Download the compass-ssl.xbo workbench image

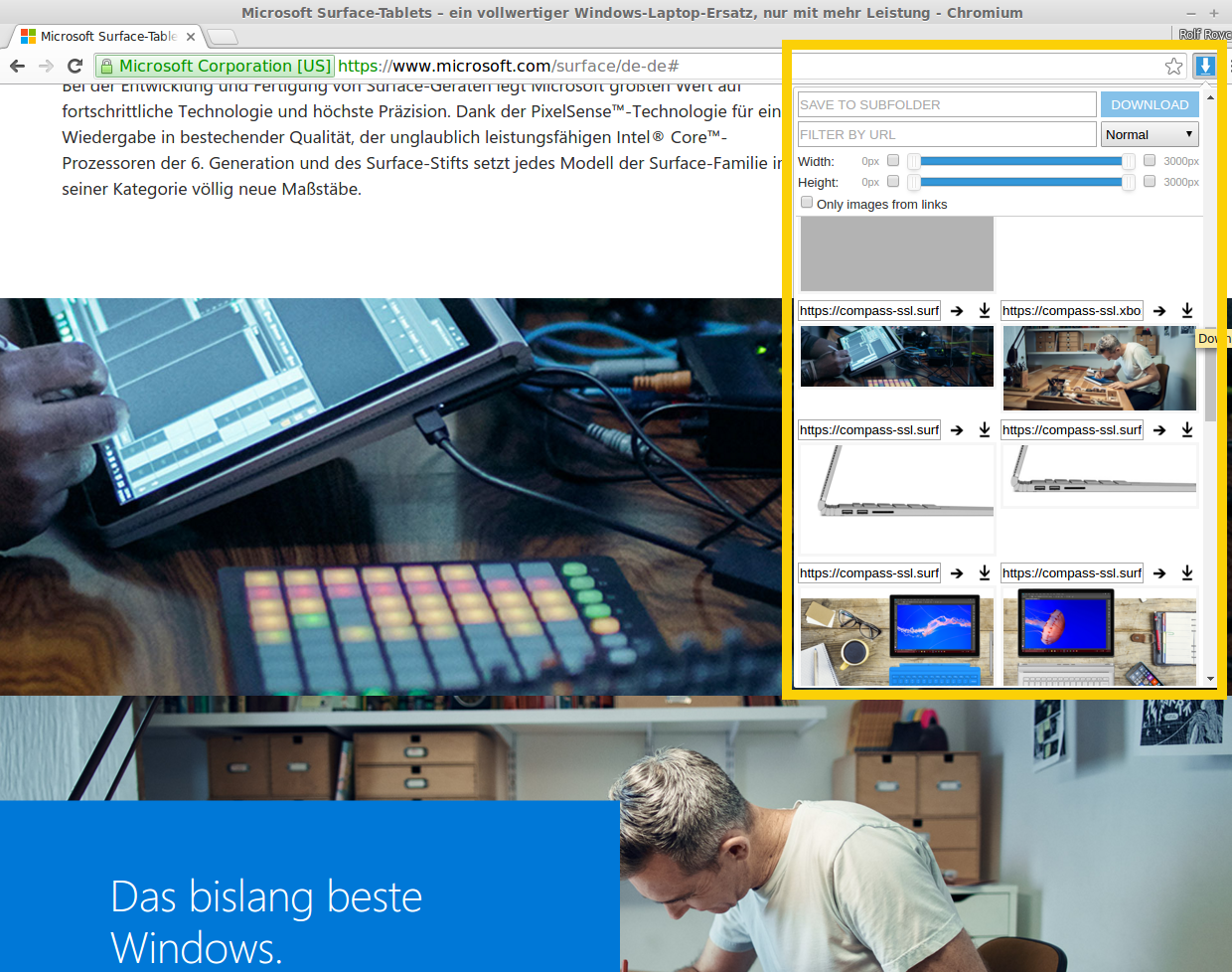[1187, 311]
